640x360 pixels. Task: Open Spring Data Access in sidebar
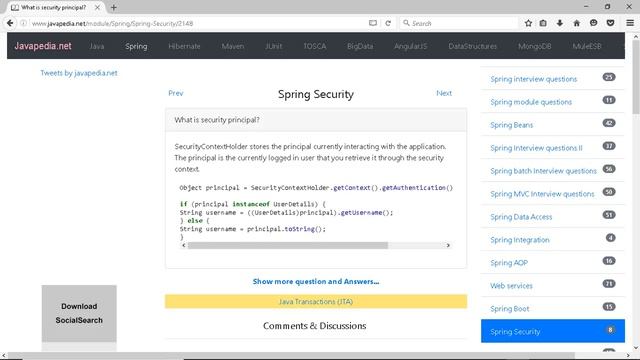tap(521, 217)
